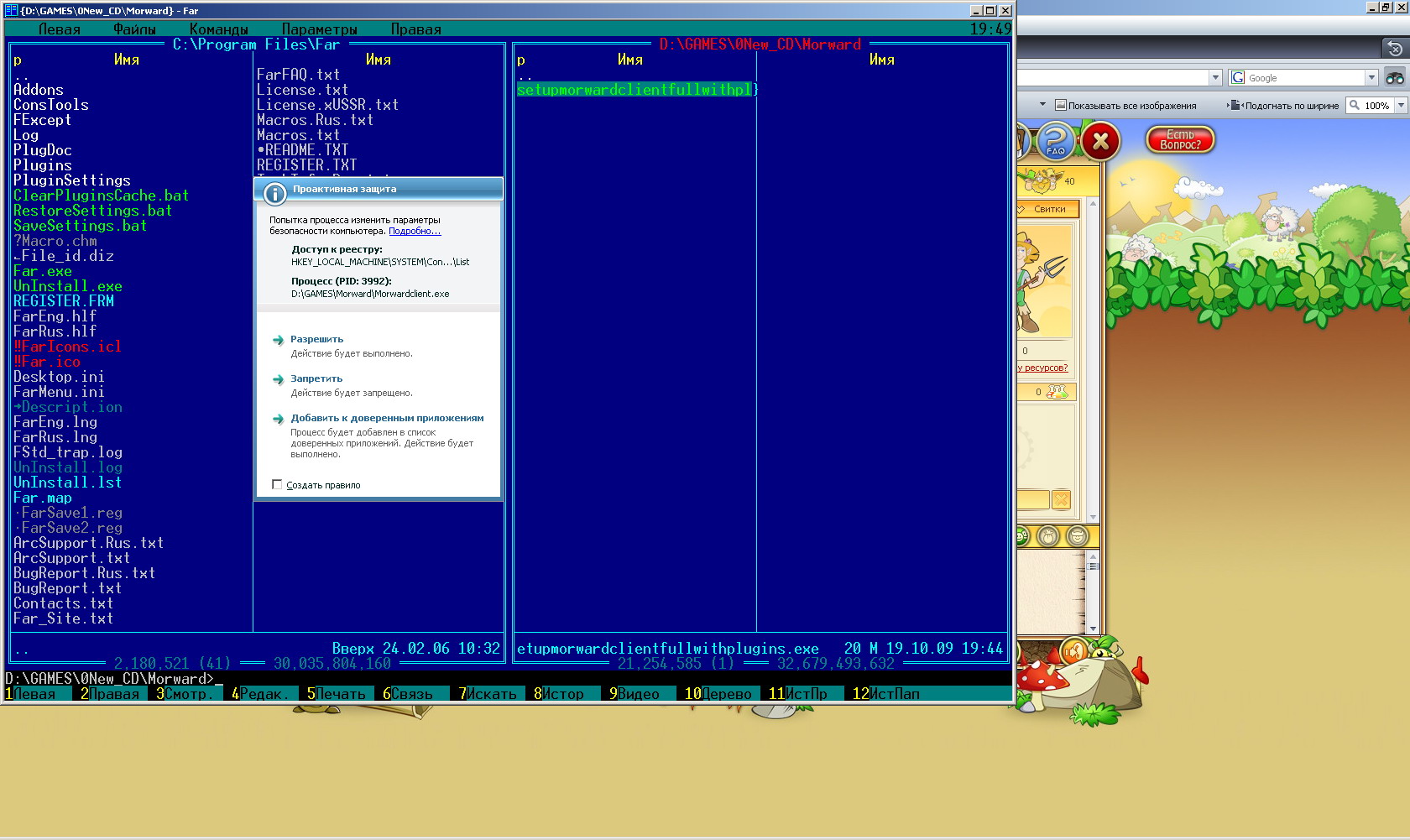Viewport: 1410px width, 840px height.
Task: Click Запретить to block the action
Action: coord(316,378)
